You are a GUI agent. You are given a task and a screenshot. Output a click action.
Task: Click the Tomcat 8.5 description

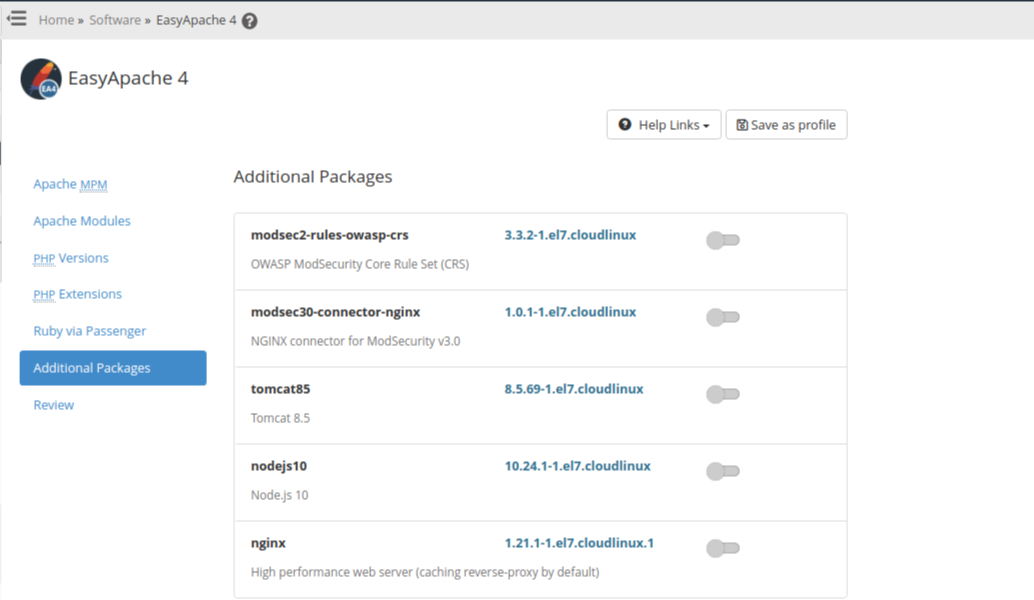280,418
